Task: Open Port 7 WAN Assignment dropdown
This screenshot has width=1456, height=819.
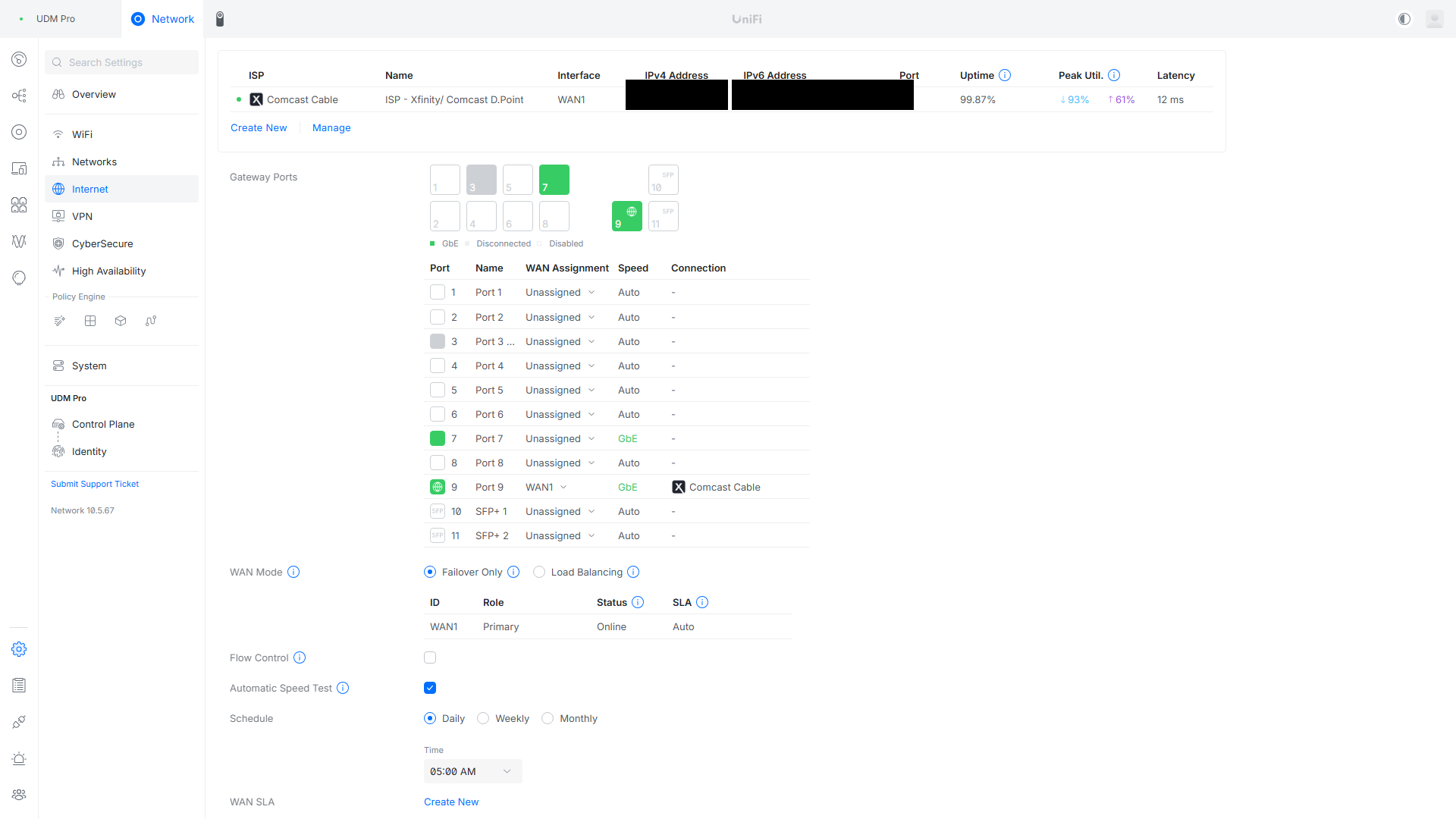Action: [x=560, y=439]
